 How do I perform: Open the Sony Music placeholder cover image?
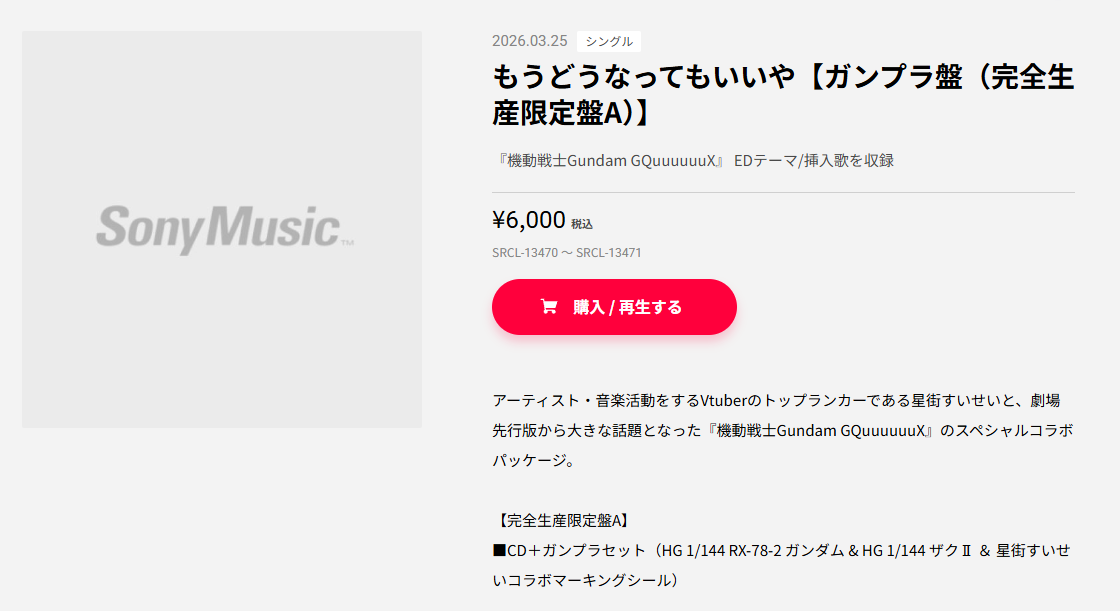point(222,229)
